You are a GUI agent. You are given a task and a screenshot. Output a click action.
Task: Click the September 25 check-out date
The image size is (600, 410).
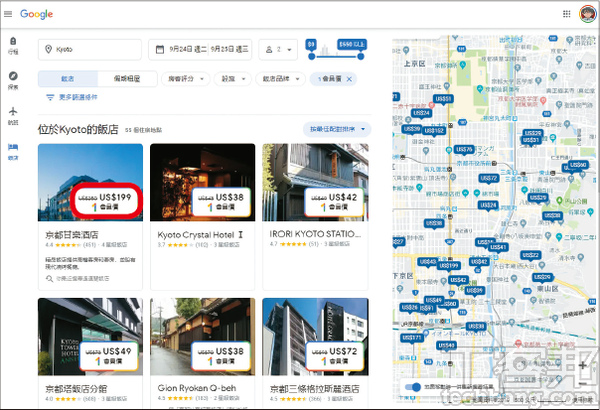[230, 49]
